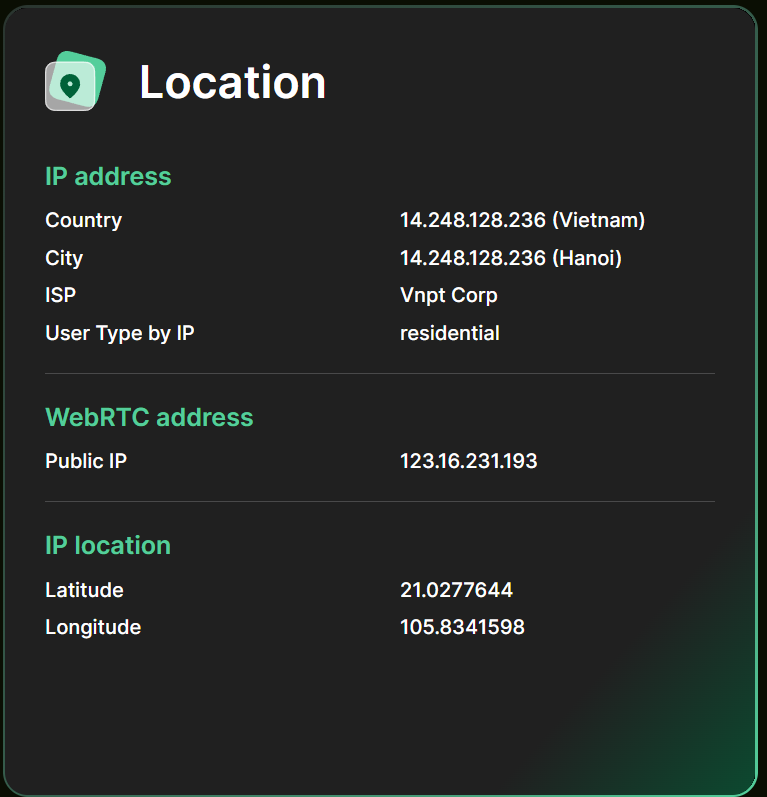Click the city value 14.248.128.236 (Hanoi)
The width and height of the screenshot is (767, 797).
(x=510, y=258)
